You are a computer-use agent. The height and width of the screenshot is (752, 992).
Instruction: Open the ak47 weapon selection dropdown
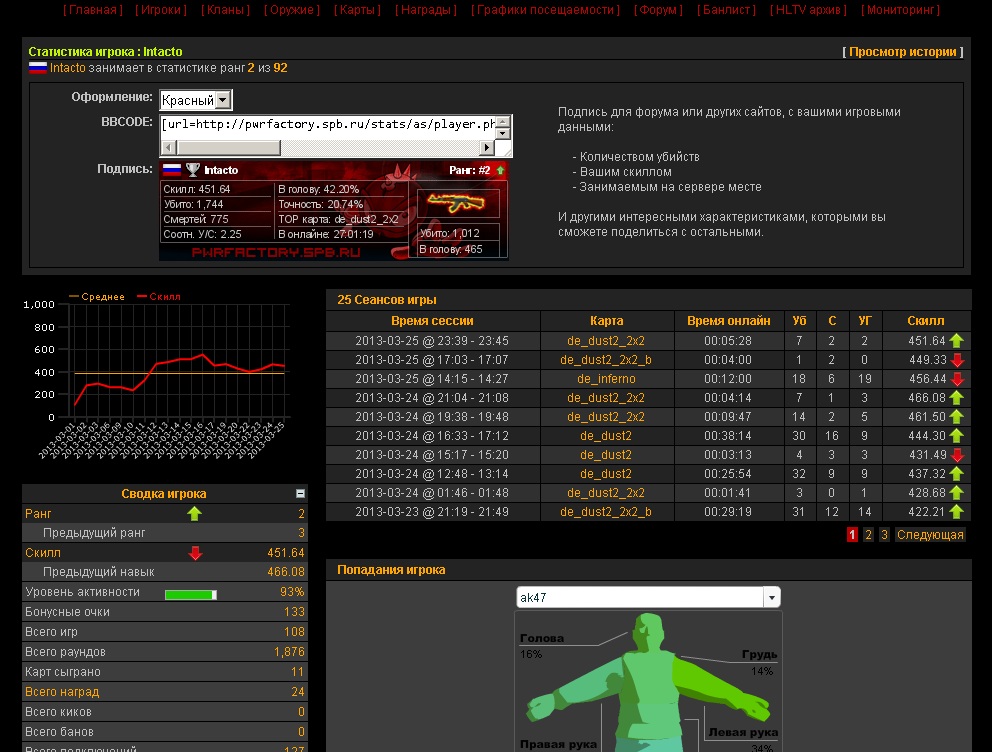(x=771, y=597)
